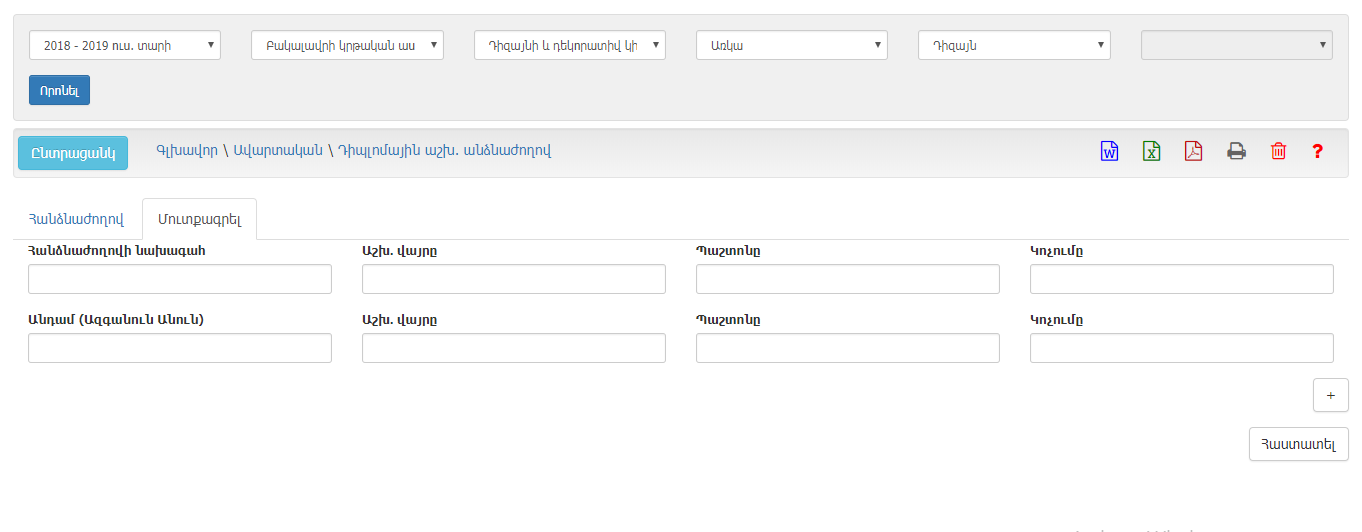Click the Հանձնաժողովի նախագահ input field

click(180, 279)
